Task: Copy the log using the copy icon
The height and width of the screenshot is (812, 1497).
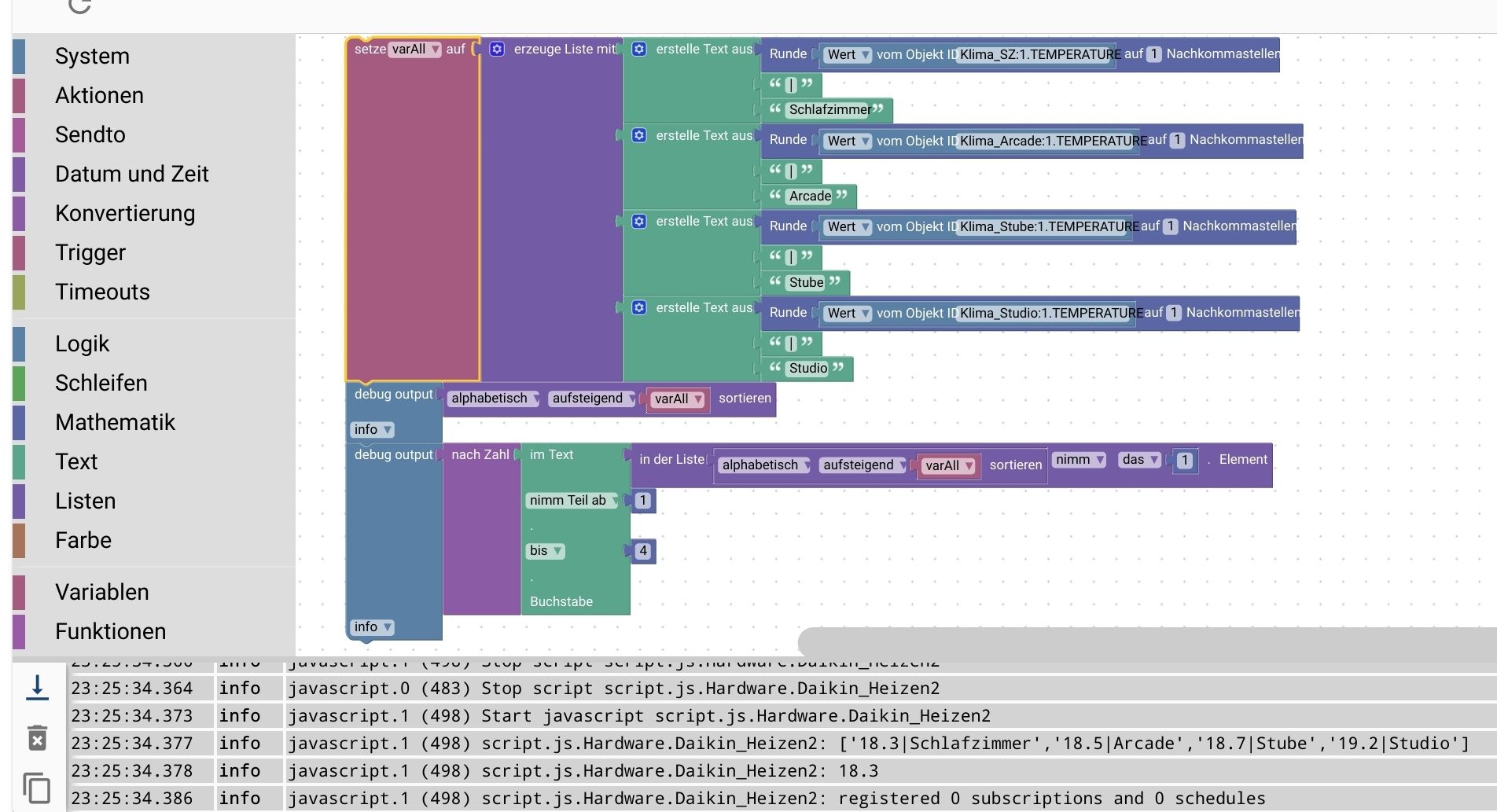Action: tap(37, 788)
